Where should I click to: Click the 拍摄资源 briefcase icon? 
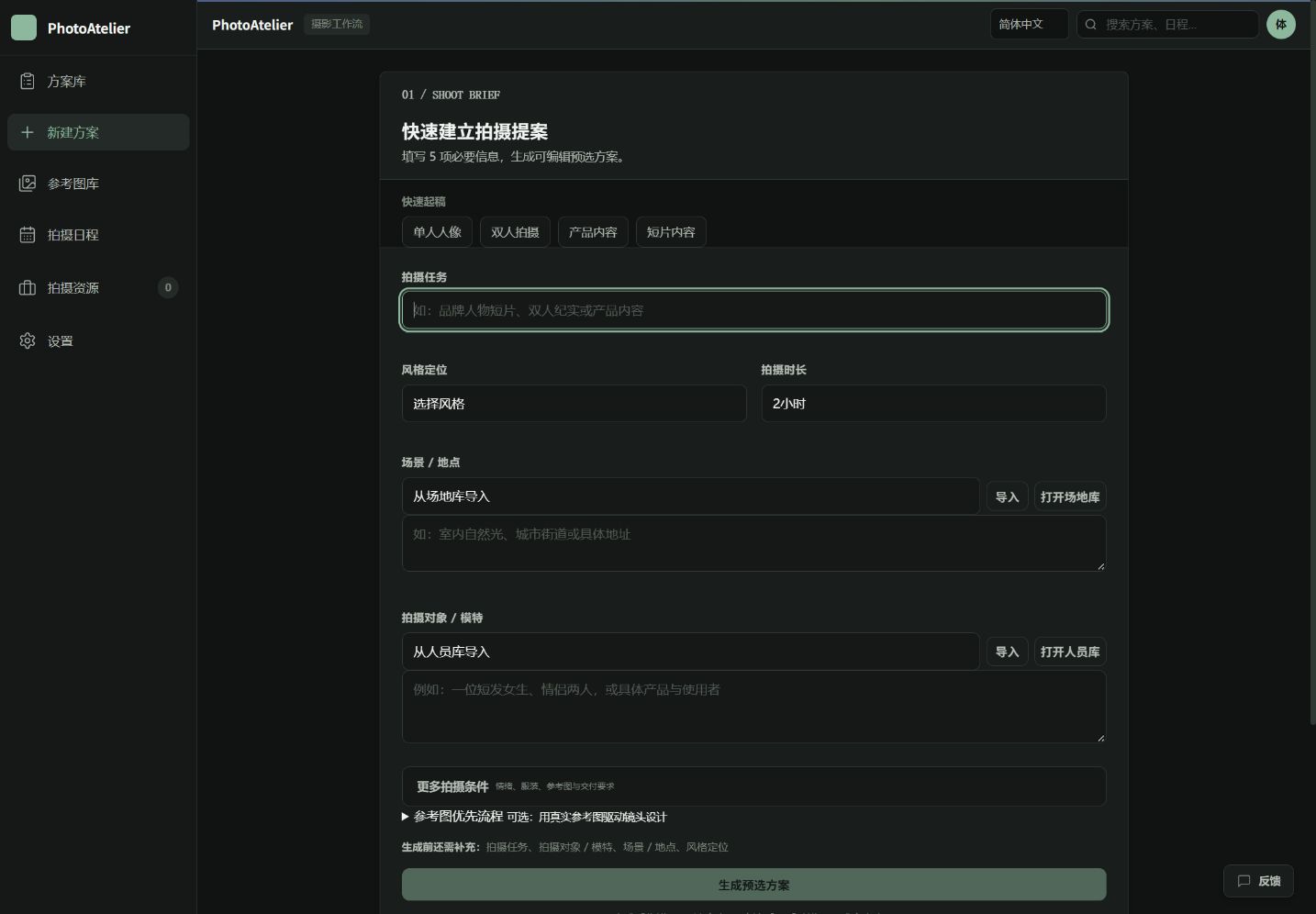point(28,288)
